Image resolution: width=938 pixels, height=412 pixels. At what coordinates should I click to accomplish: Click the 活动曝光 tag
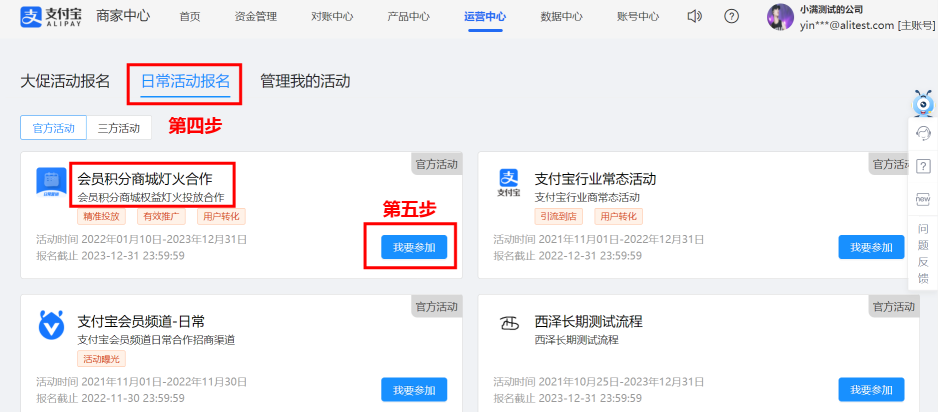[x=101, y=359]
